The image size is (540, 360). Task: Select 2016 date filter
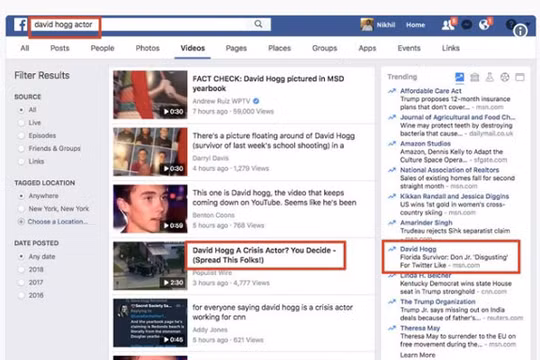click(21, 295)
